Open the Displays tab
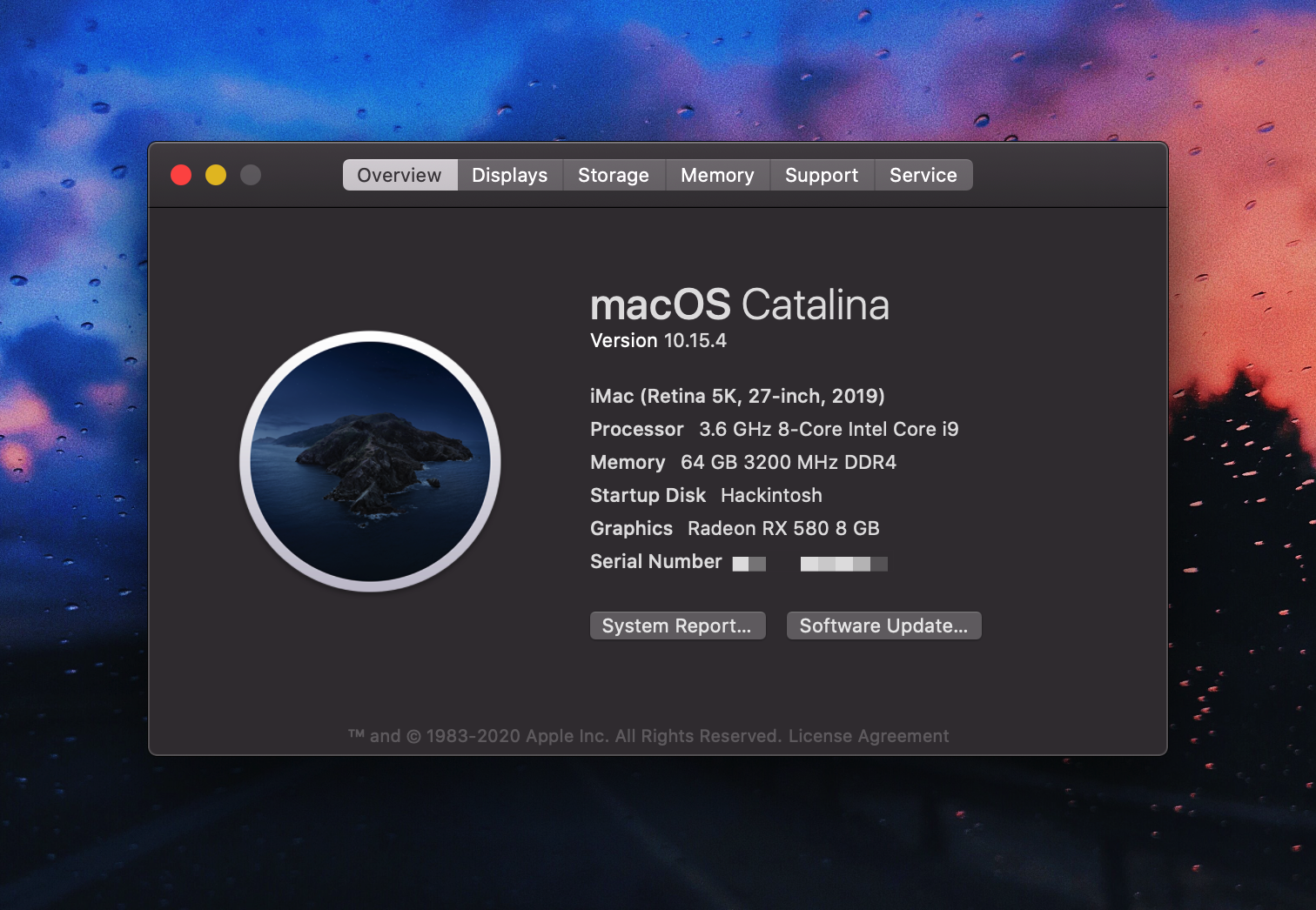 point(510,175)
